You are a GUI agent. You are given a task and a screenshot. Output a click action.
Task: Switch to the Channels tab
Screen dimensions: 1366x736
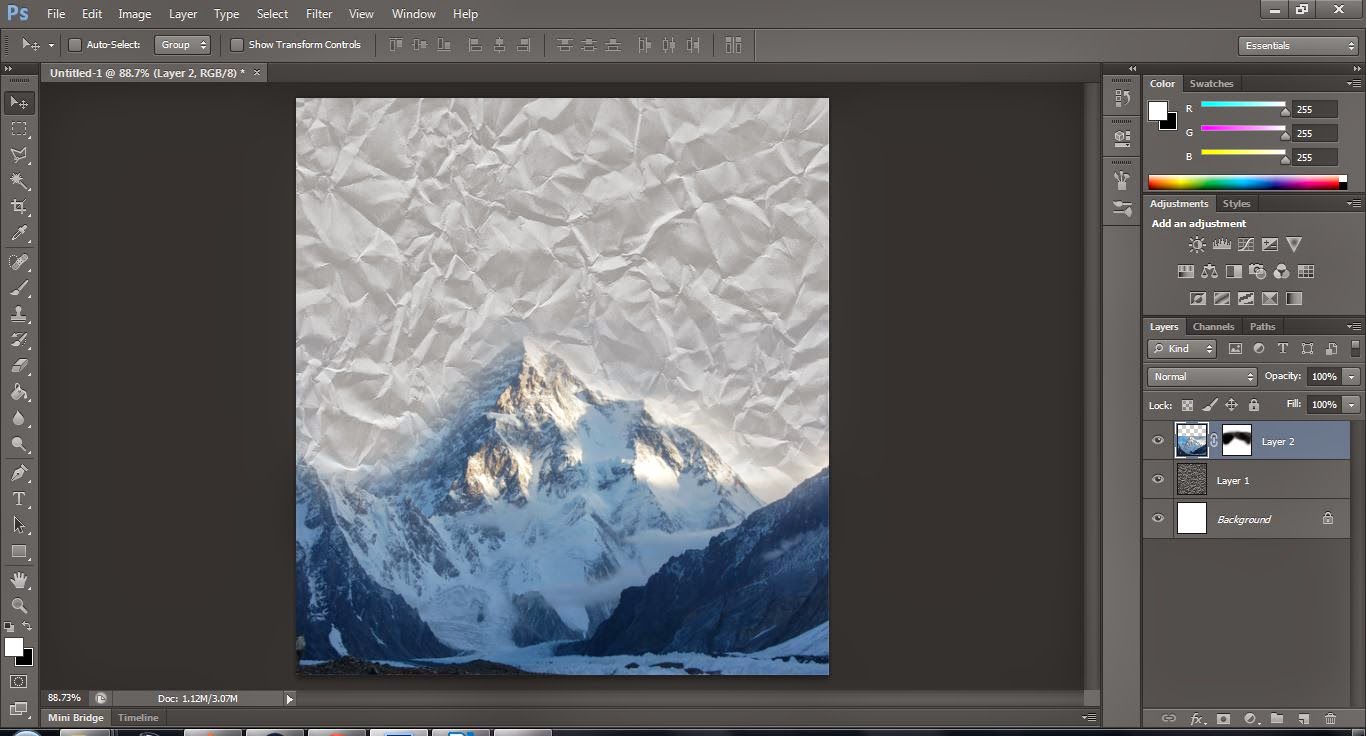[x=1213, y=327]
